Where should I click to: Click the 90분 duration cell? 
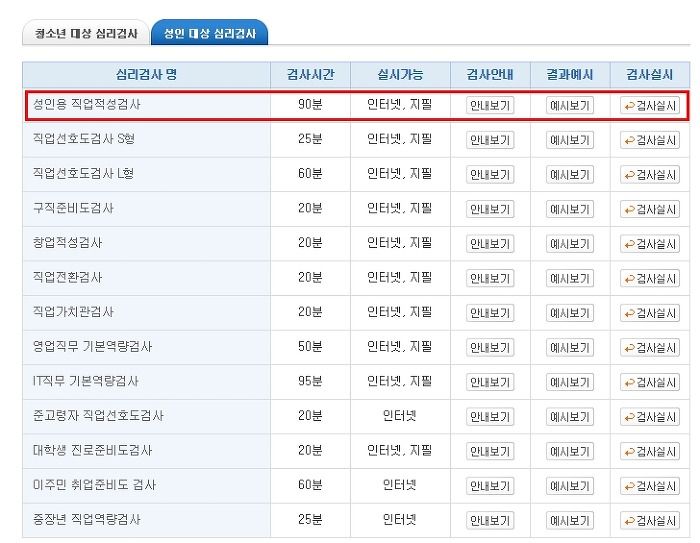pyautogui.click(x=310, y=104)
